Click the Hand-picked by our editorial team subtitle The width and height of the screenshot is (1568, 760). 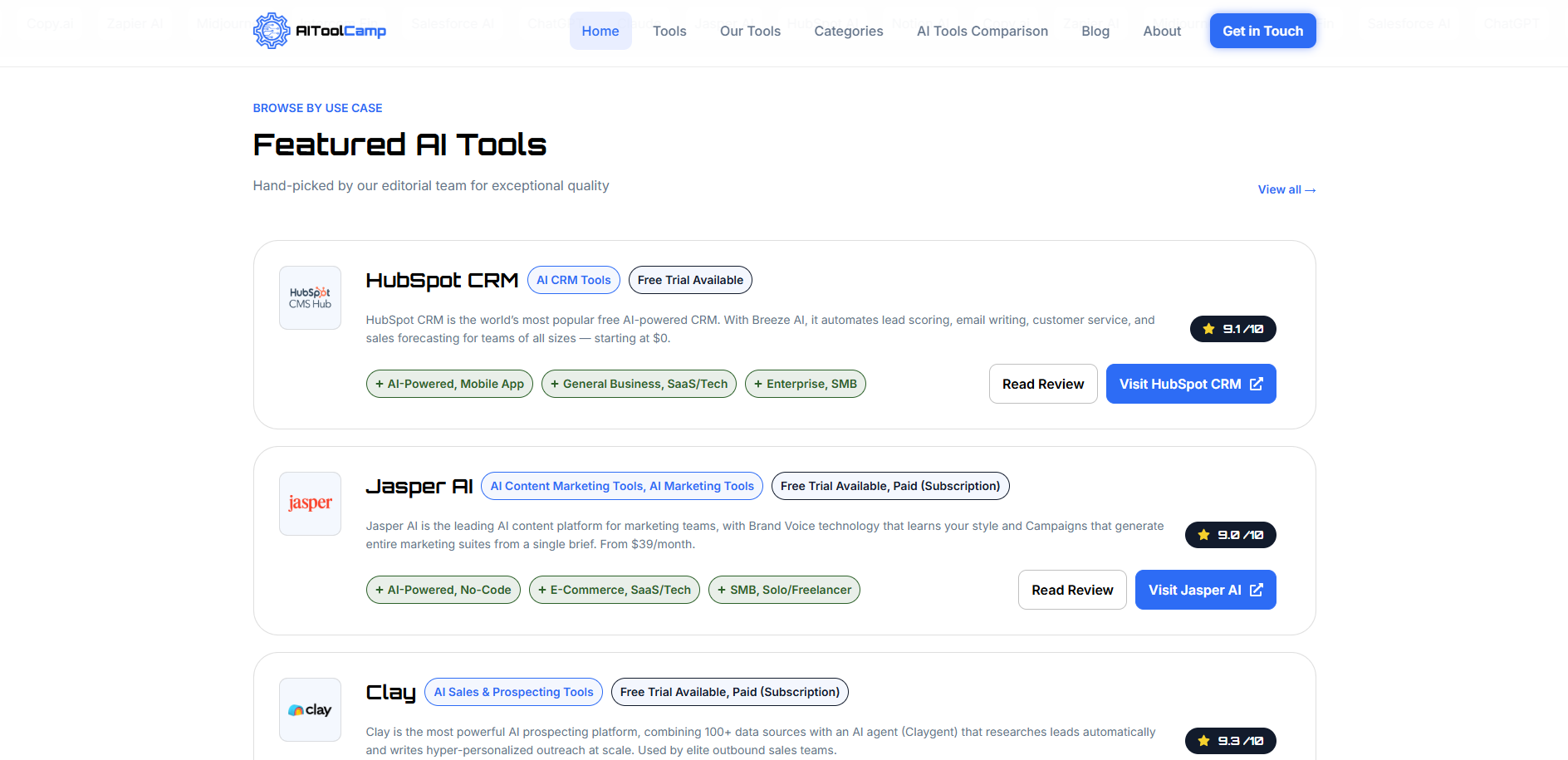tap(431, 185)
